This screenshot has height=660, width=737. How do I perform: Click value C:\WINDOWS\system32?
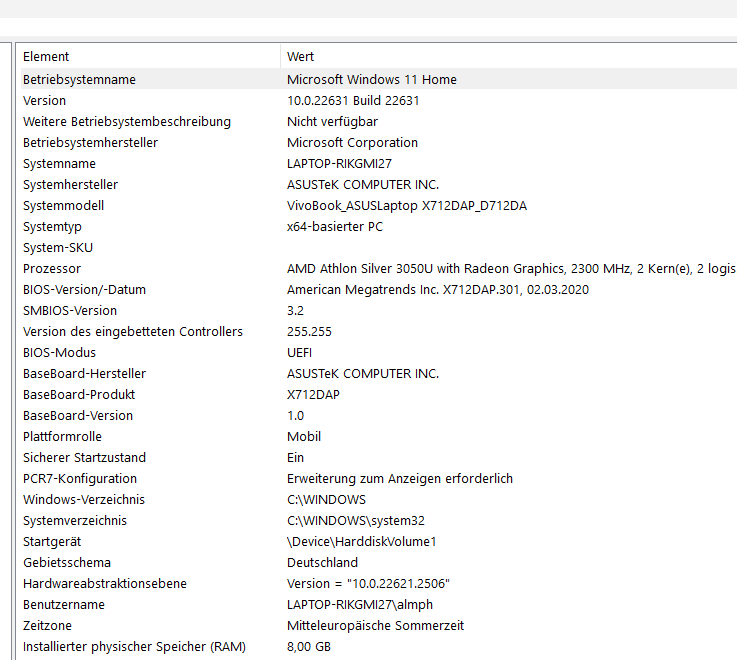tap(356, 520)
